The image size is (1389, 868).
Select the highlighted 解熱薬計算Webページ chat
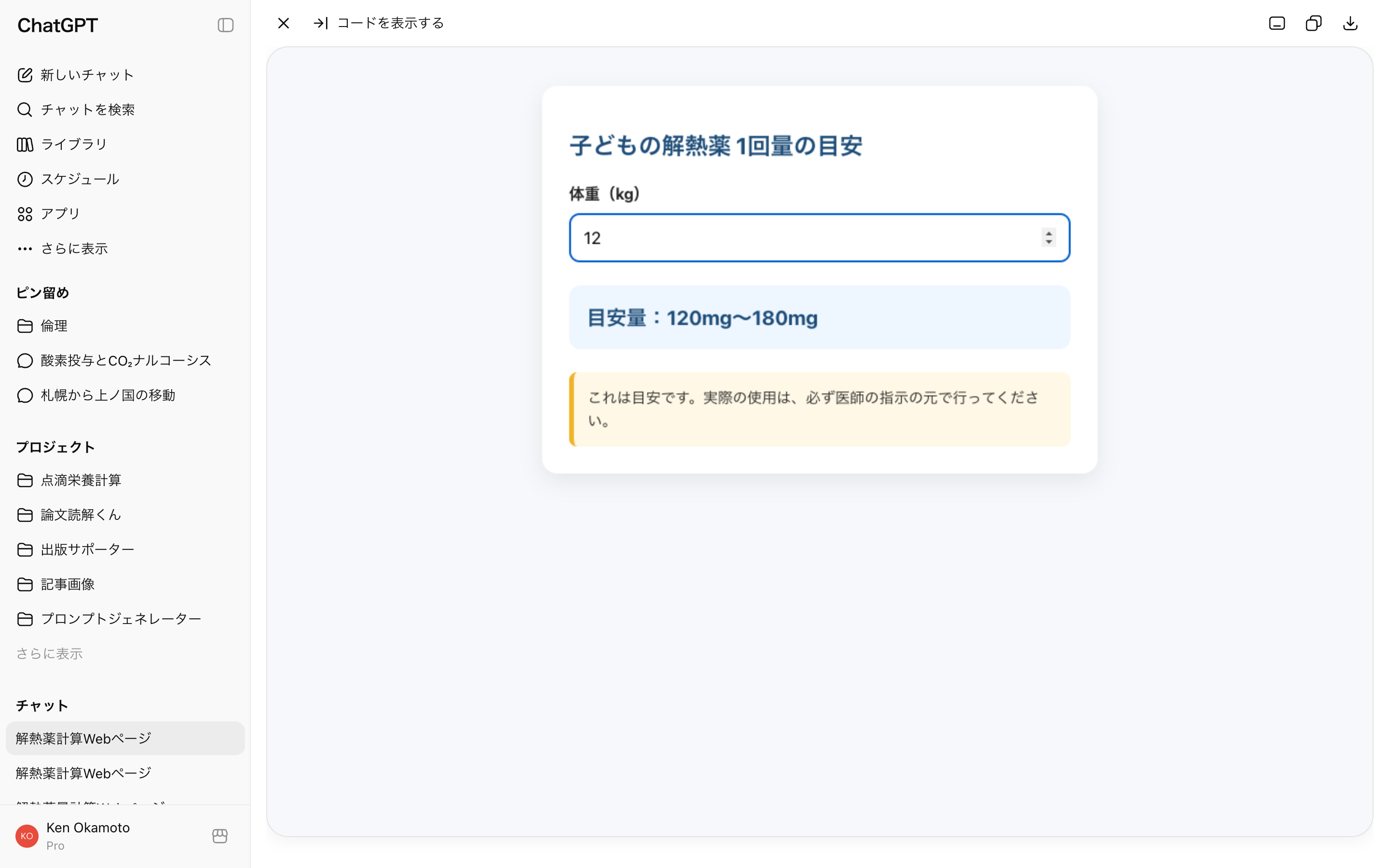125,738
